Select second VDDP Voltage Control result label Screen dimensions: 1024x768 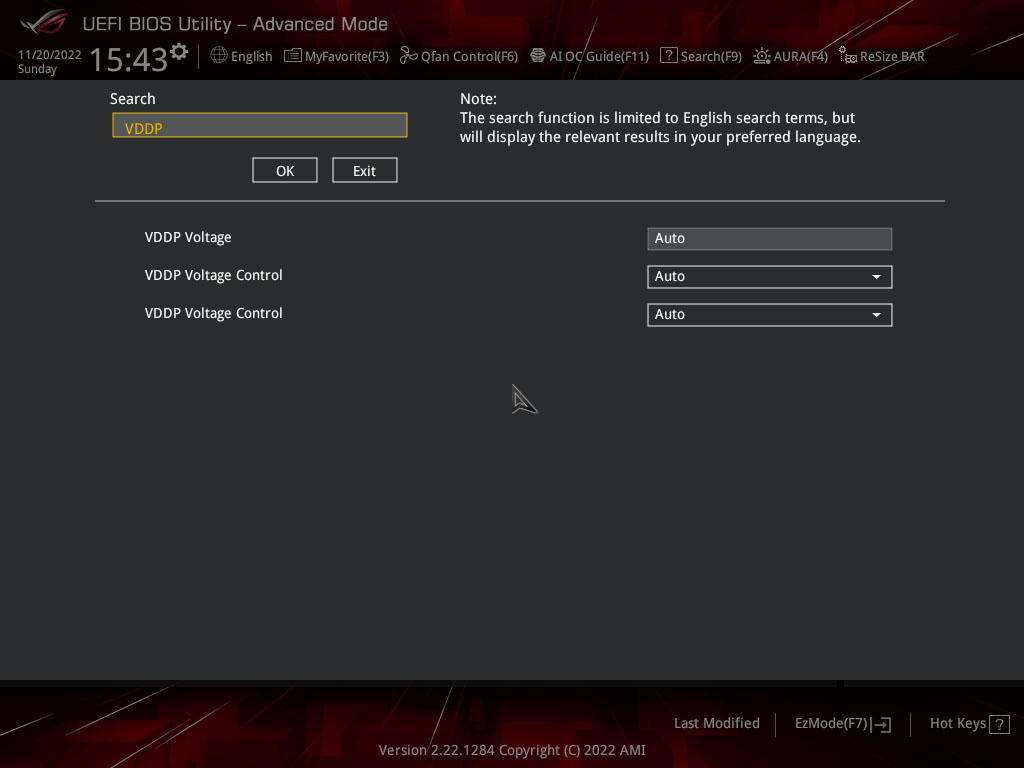214,313
